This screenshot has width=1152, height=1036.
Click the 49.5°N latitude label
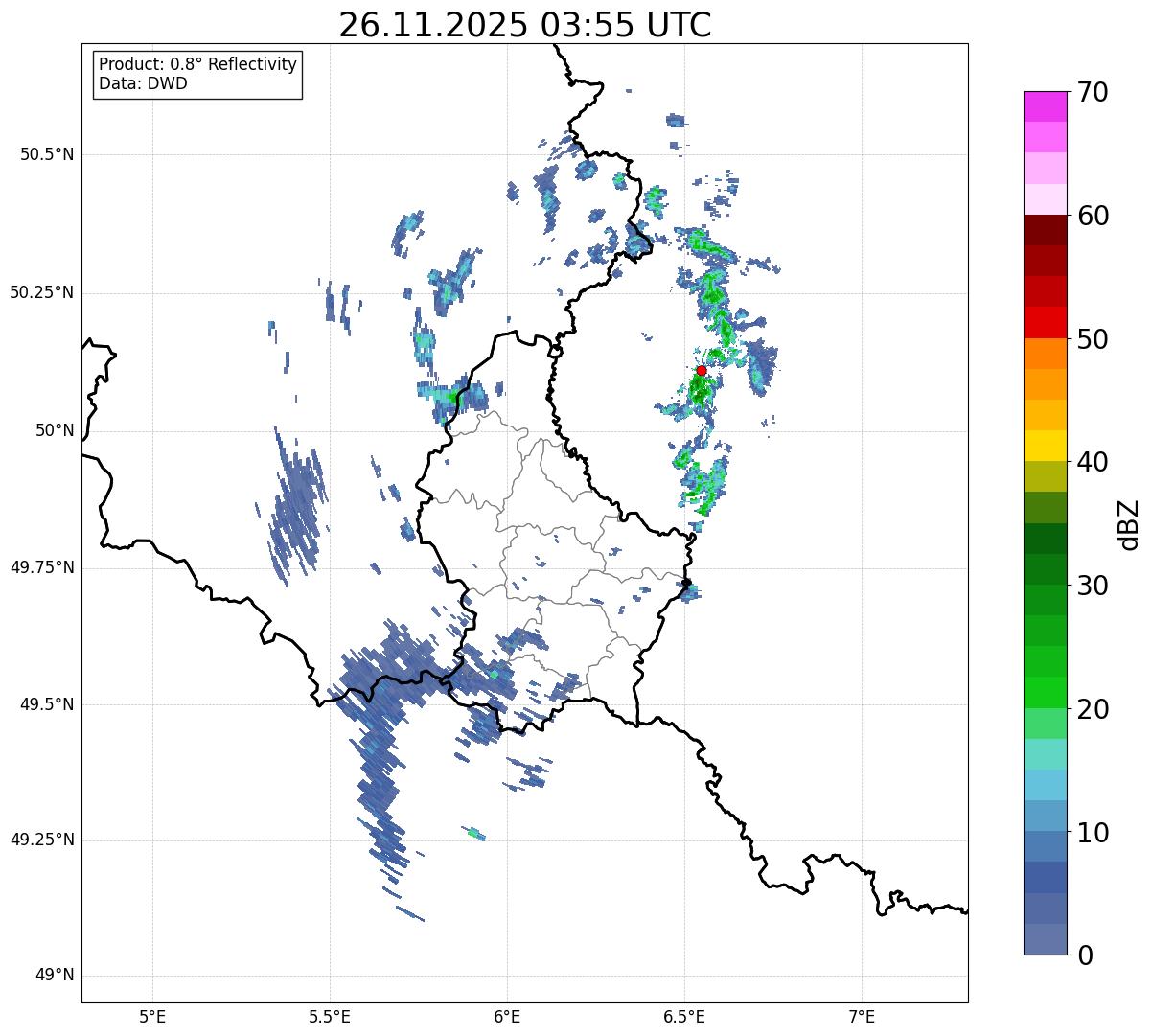[47, 704]
